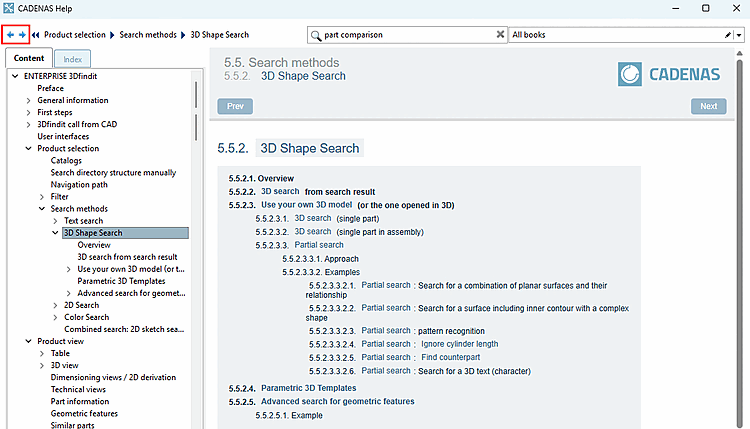Select 3D search from search result item
This screenshot has width=750, height=429.
click(127, 257)
